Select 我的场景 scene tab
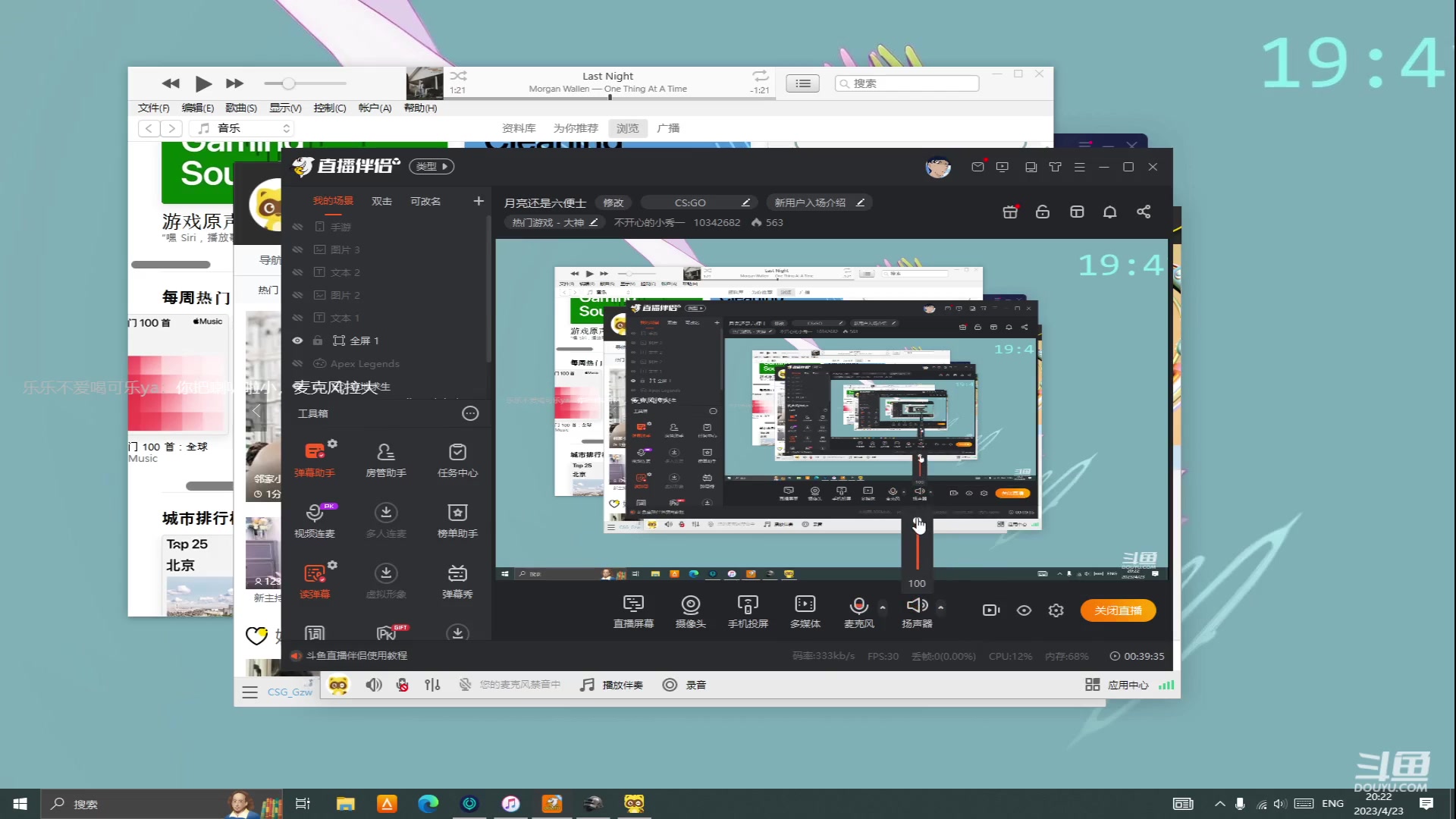 click(333, 201)
